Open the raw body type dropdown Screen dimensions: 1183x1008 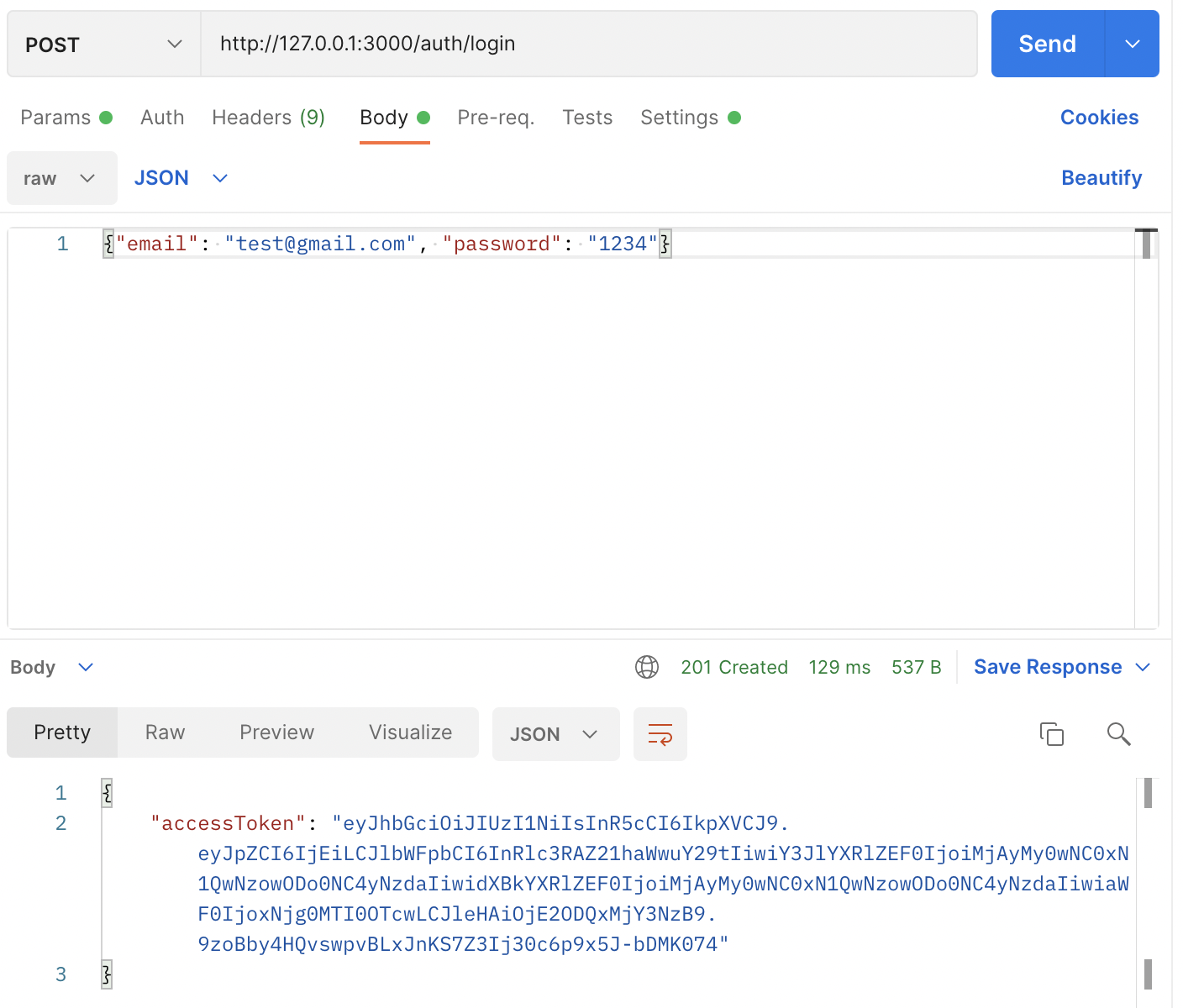pyautogui.click(x=62, y=178)
